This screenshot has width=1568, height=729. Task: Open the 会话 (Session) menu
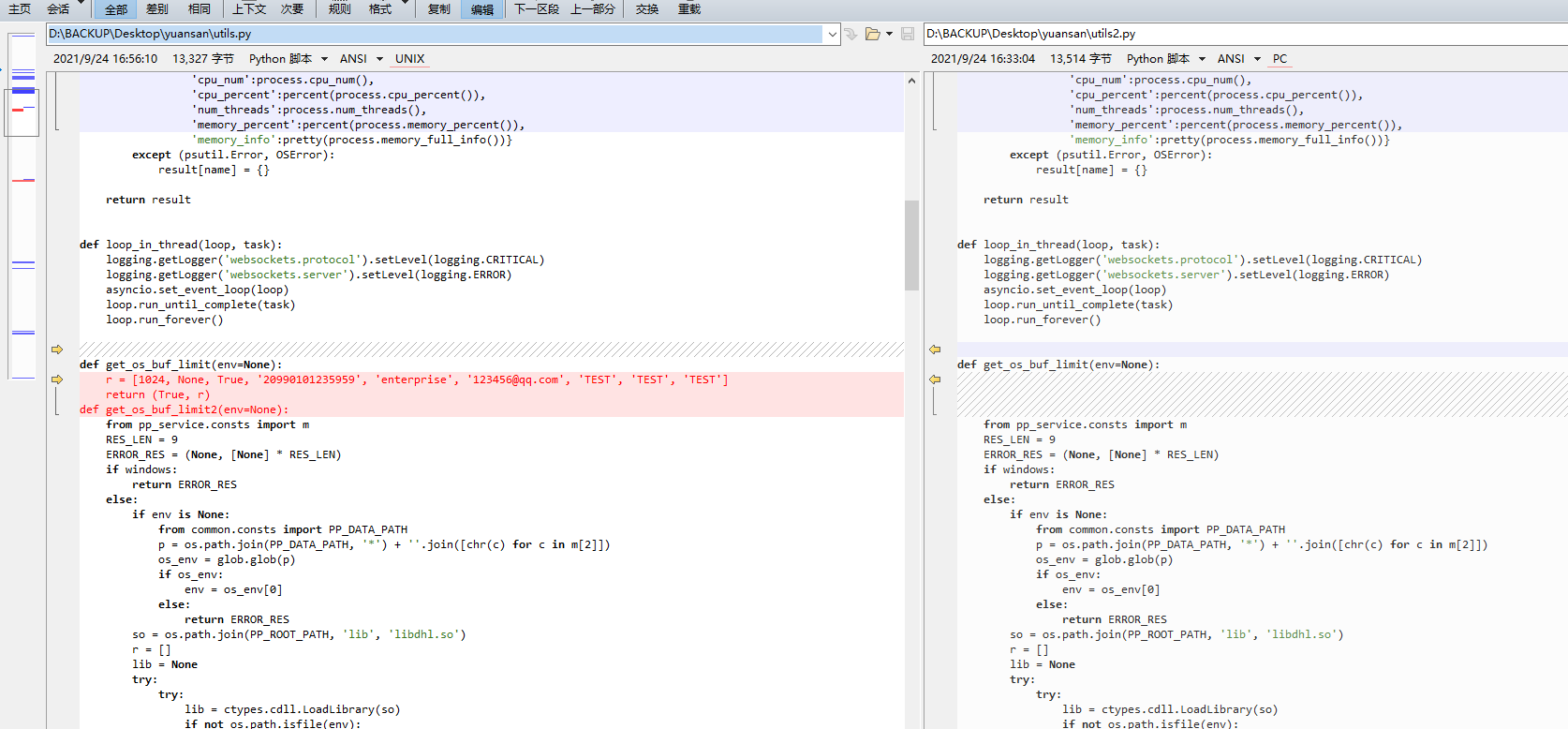click(x=58, y=9)
